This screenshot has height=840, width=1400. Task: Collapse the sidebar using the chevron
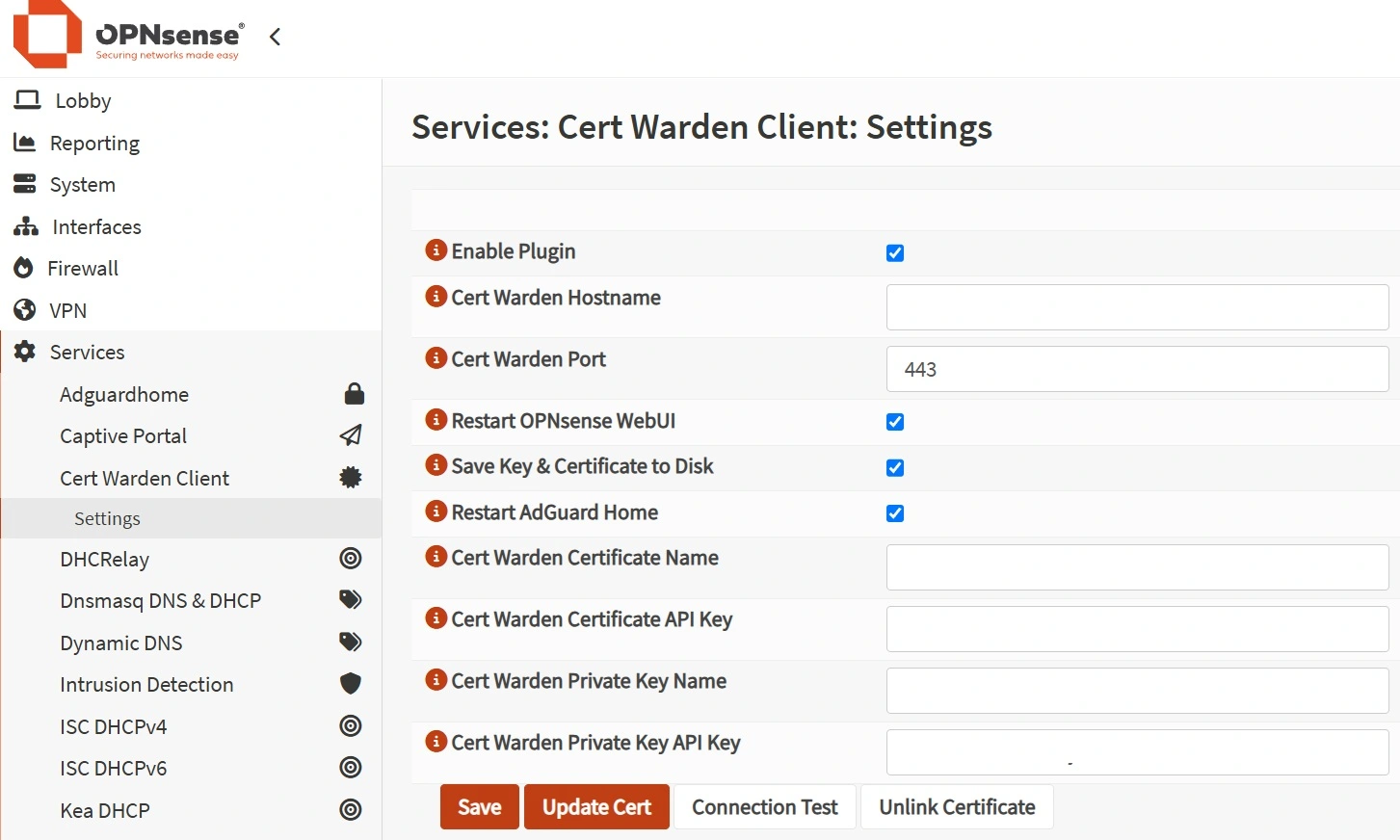[x=274, y=36]
